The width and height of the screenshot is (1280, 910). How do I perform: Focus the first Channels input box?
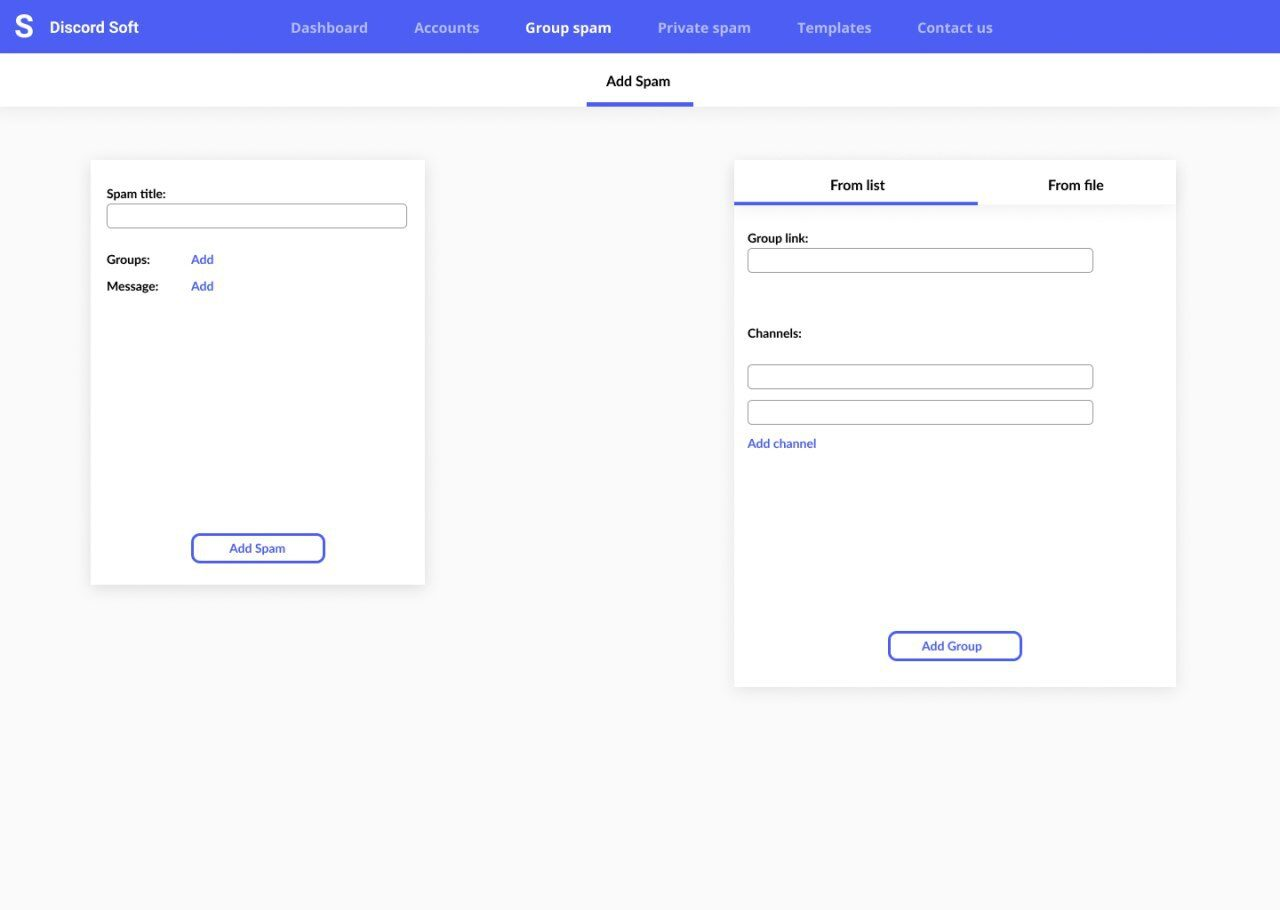click(920, 377)
